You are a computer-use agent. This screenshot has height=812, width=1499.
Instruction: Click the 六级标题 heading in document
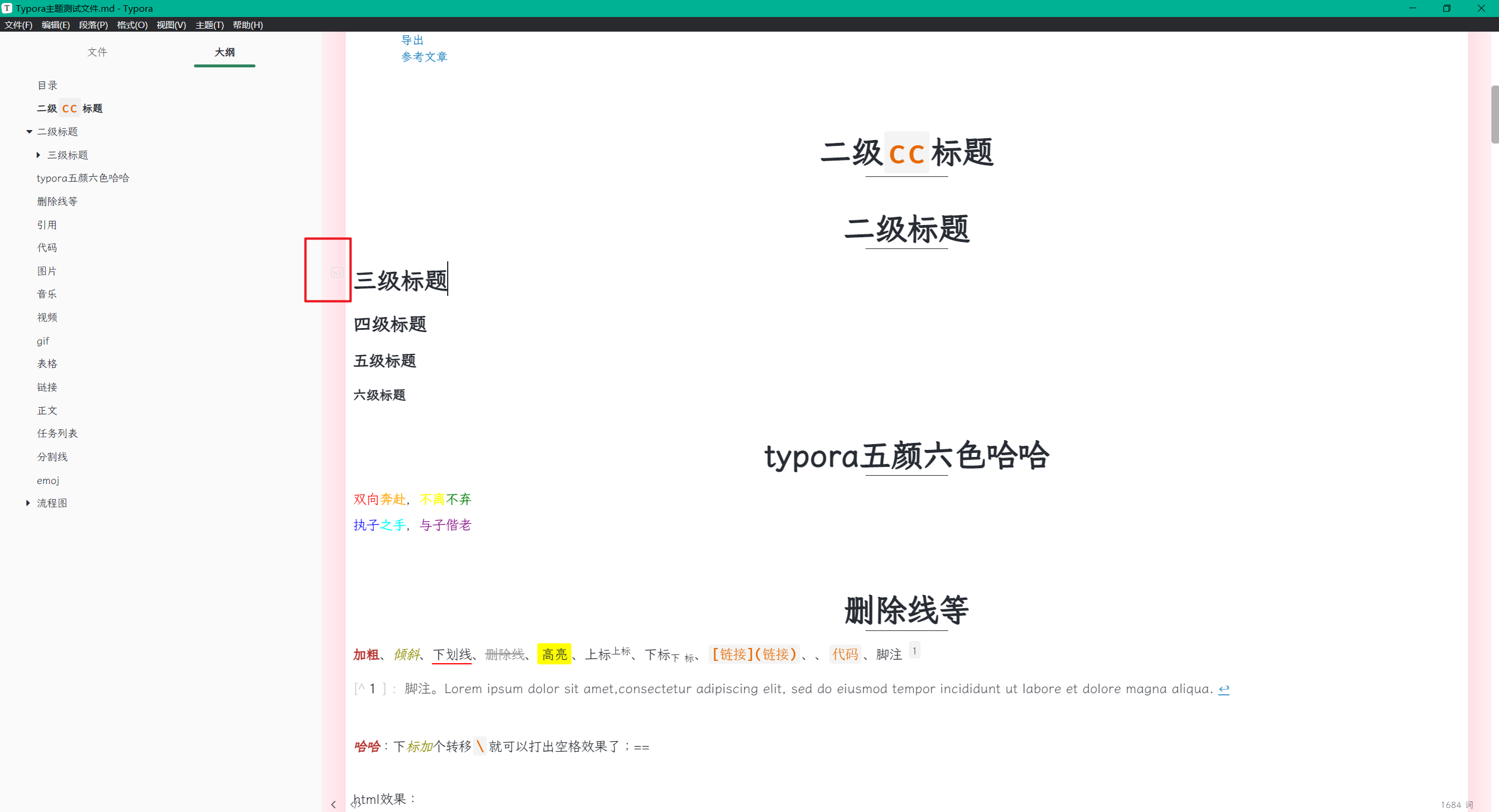[380, 395]
